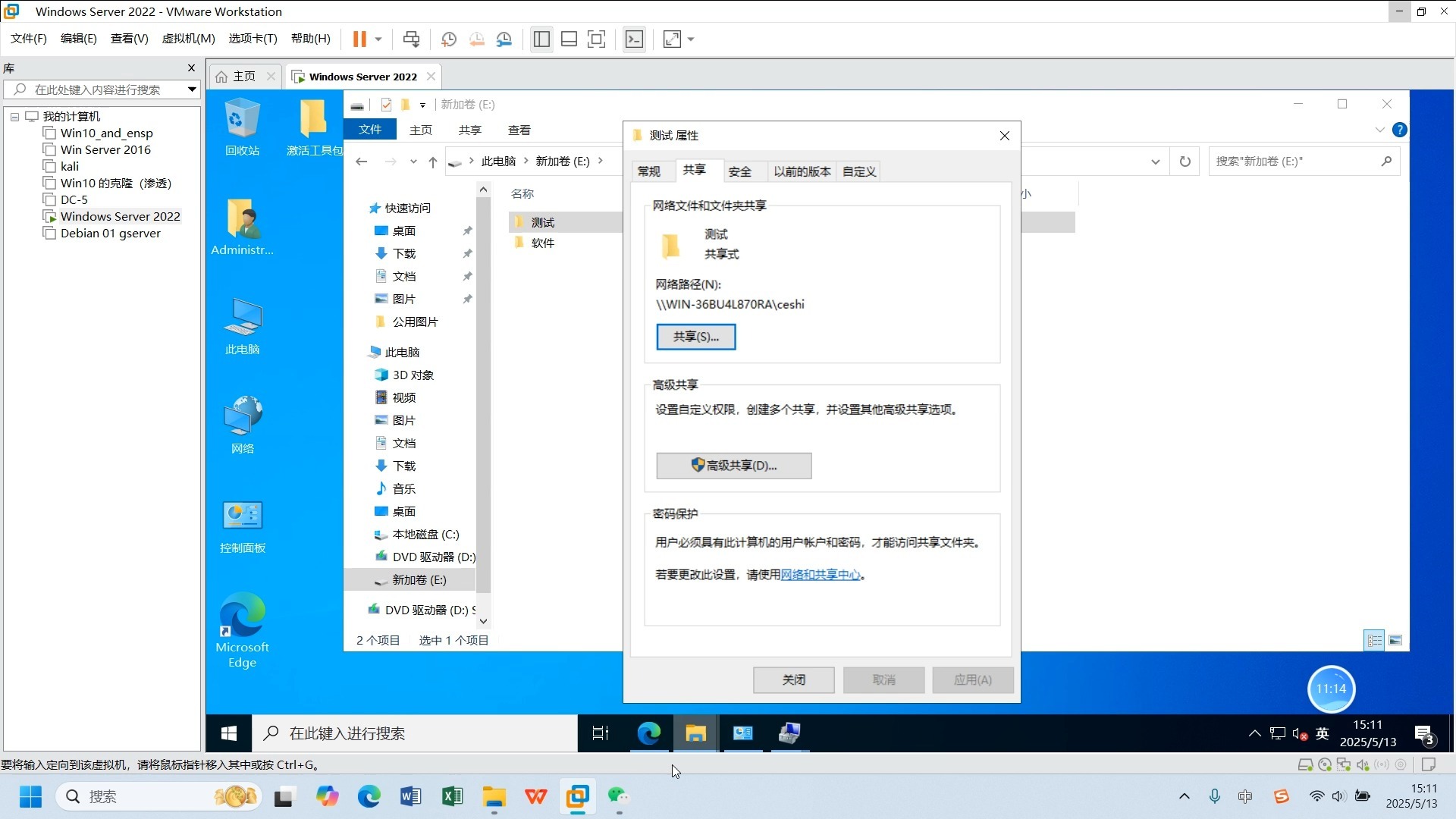This screenshot has width=1456, height=819.
Task: Open the recent locations dropdown chevron
Action: pos(413,162)
